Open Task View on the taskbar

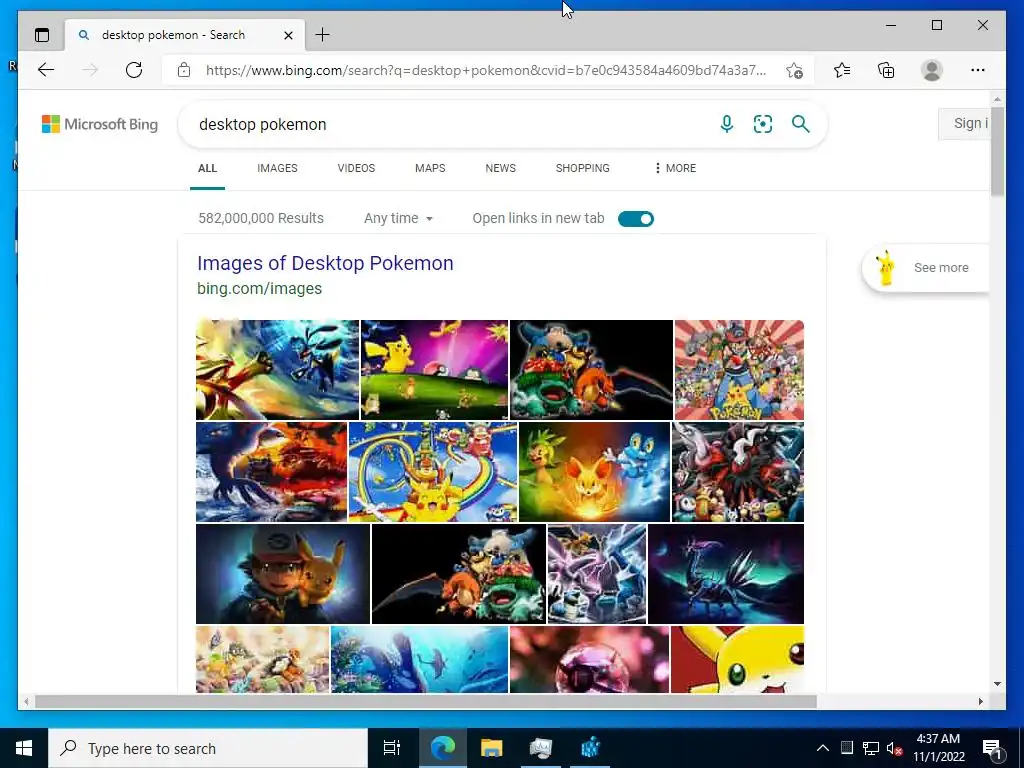[x=392, y=748]
